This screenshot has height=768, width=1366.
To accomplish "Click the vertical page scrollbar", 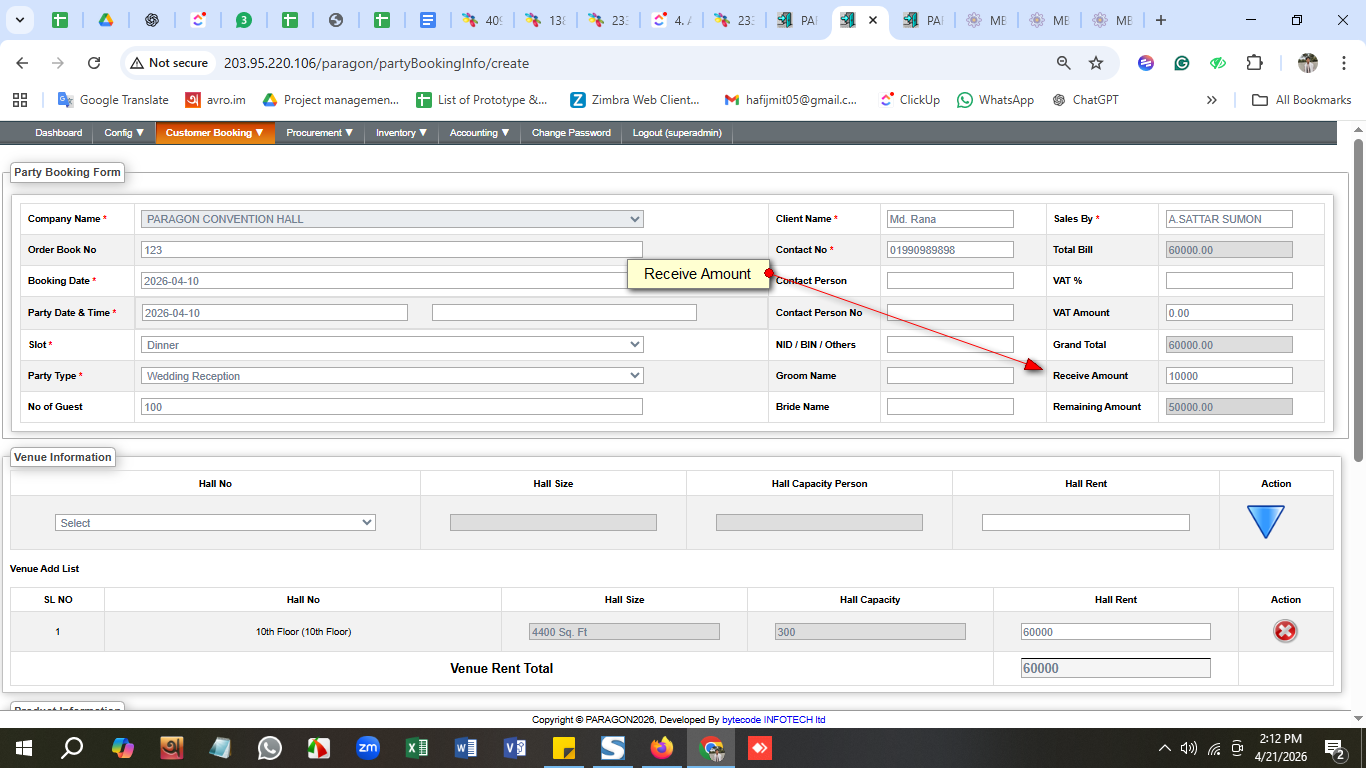I will pos(1358,300).
